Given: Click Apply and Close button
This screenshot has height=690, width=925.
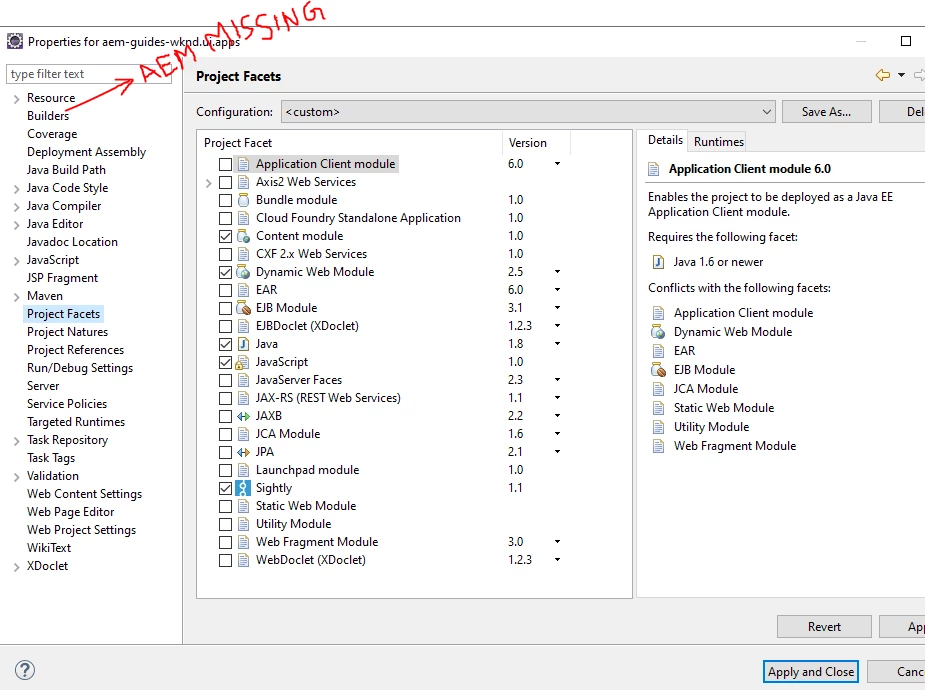Looking at the screenshot, I should 811,672.
